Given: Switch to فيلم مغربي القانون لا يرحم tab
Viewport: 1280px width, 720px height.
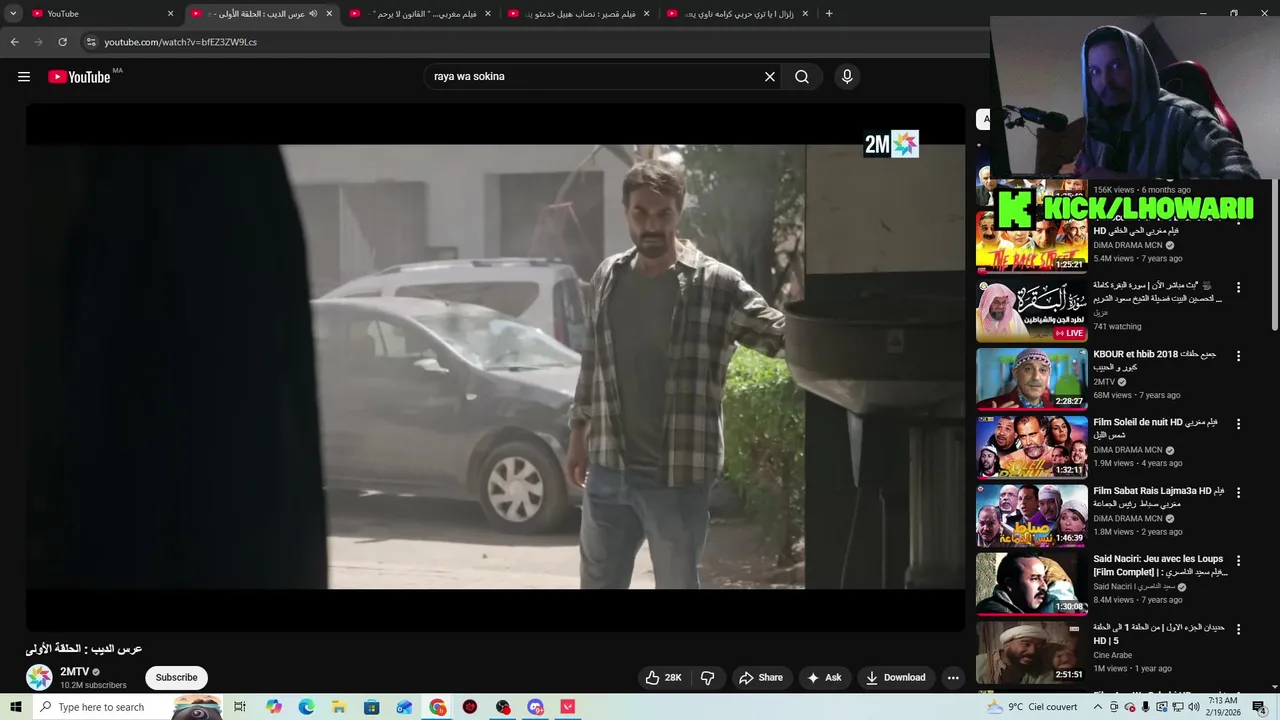Looking at the screenshot, I should [418, 14].
